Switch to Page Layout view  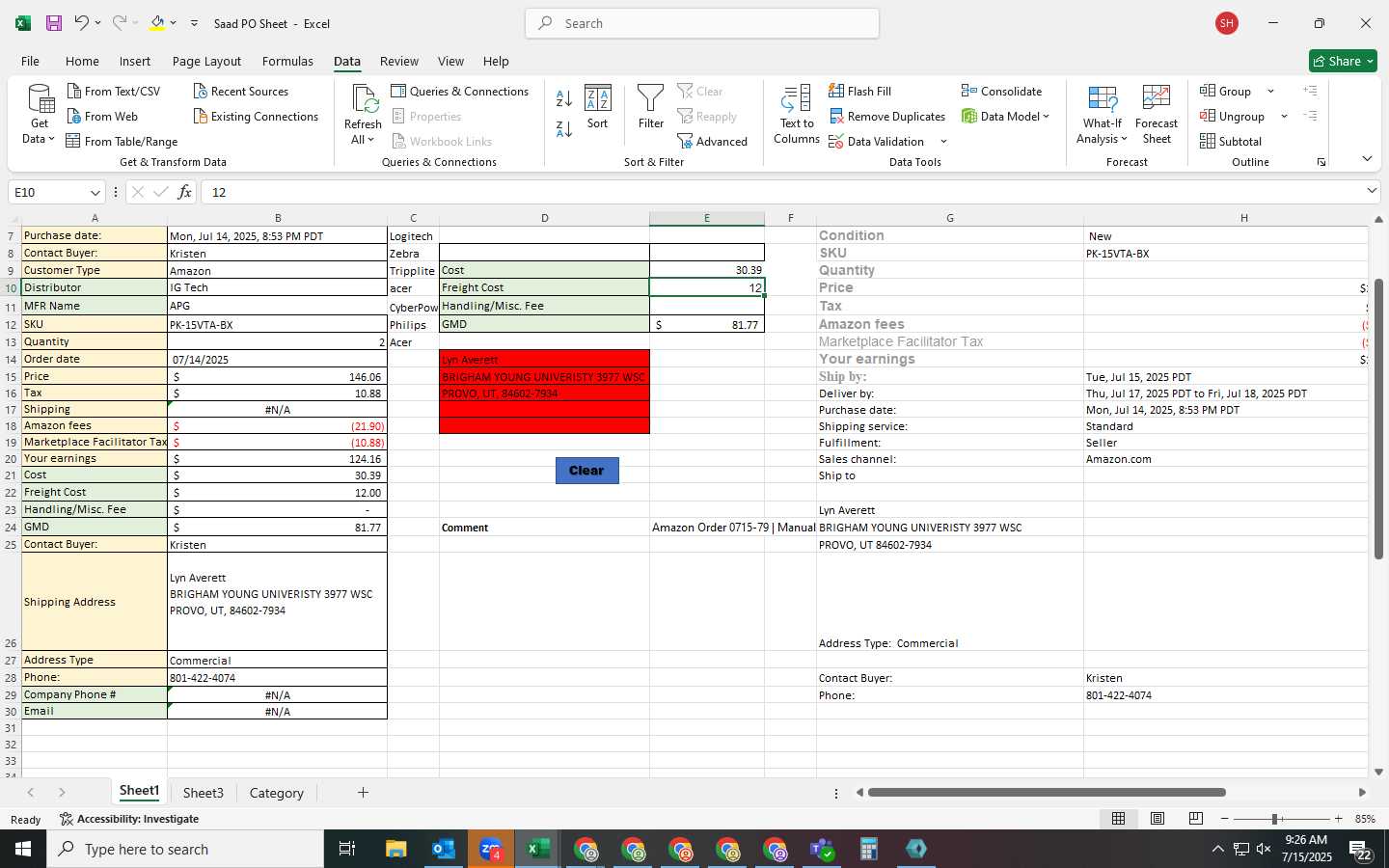pyautogui.click(x=1157, y=818)
